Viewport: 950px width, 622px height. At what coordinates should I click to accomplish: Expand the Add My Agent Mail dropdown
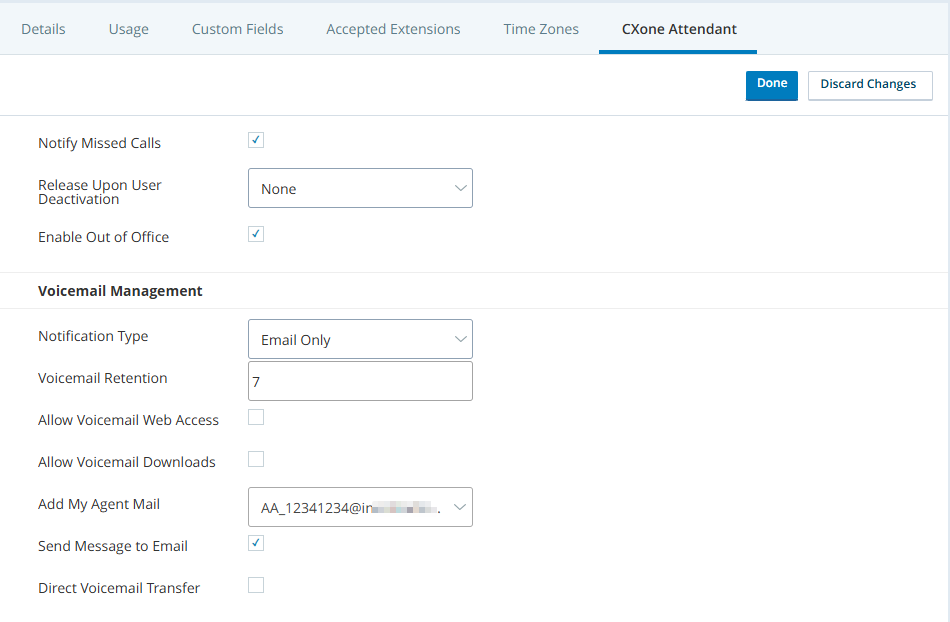click(x=360, y=507)
